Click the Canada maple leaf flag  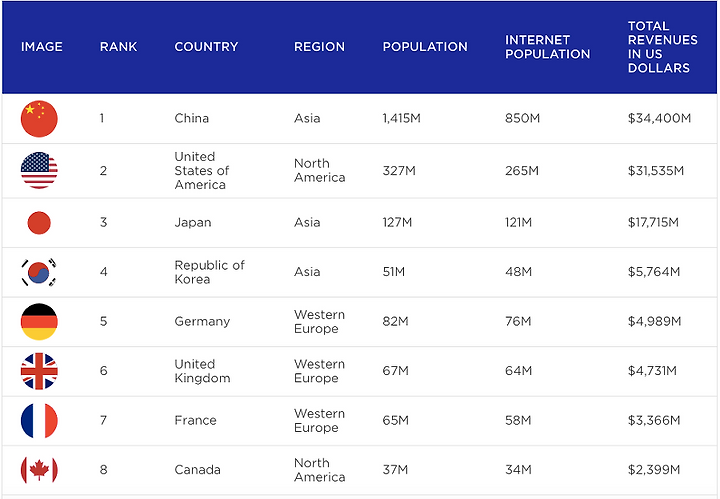click(x=39, y=470)
